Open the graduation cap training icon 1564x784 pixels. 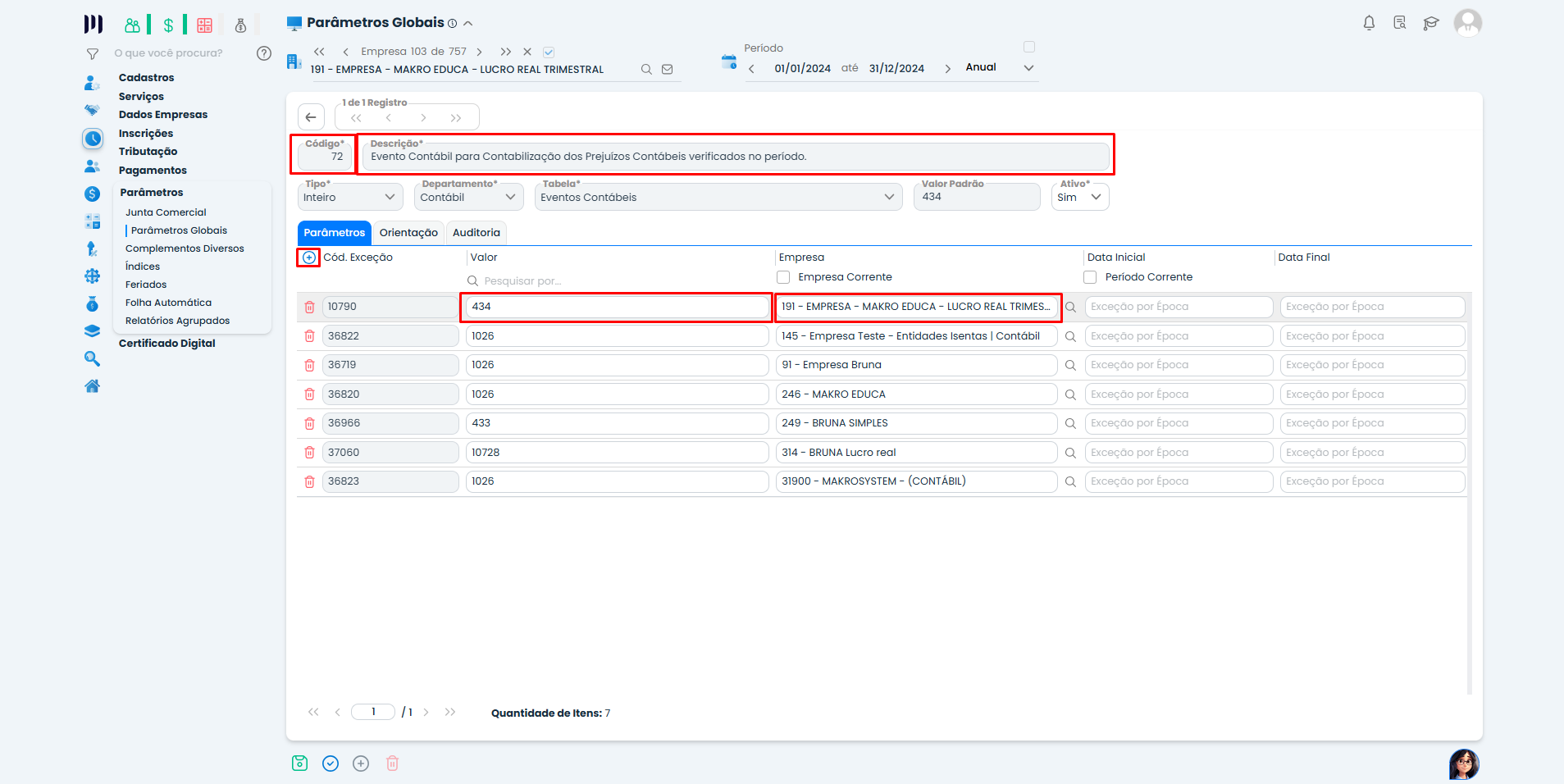[x=1431, y=23]
